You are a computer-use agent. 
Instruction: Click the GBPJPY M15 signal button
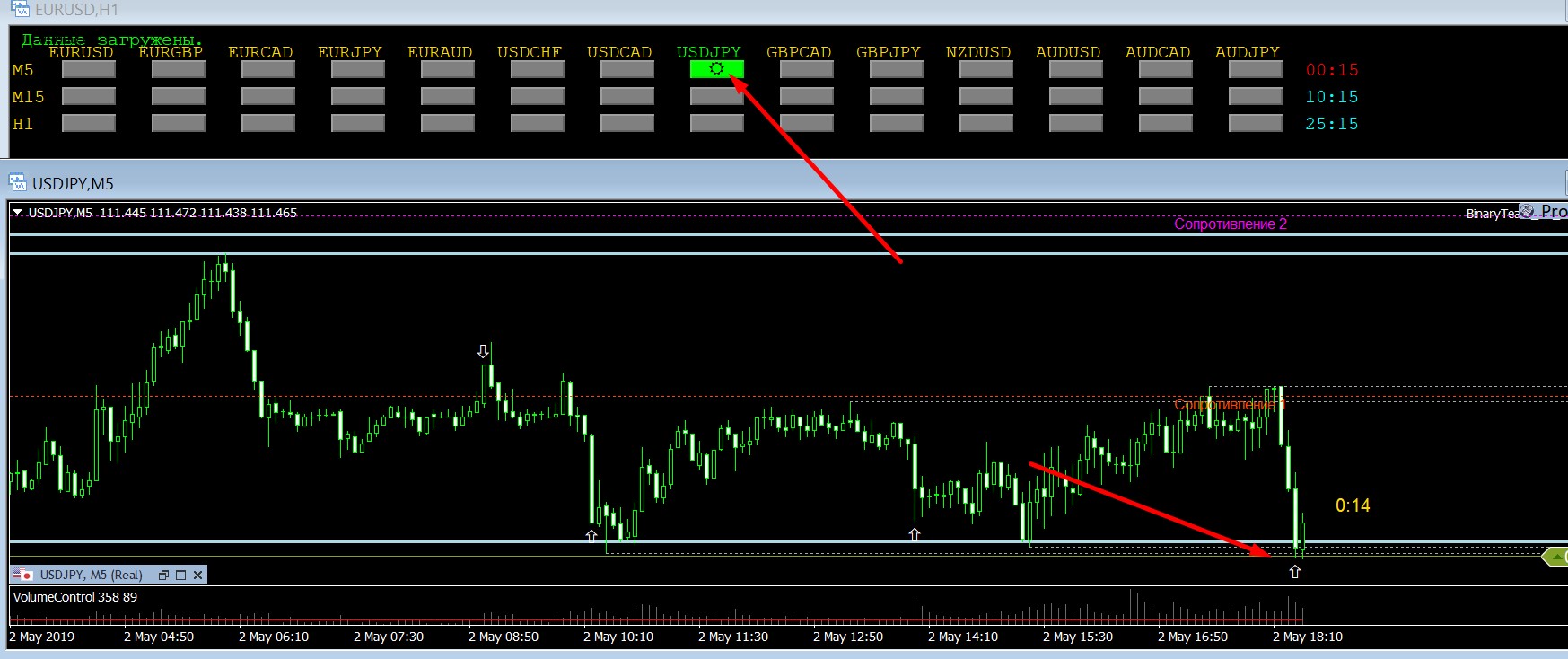[x=896, y=96]
